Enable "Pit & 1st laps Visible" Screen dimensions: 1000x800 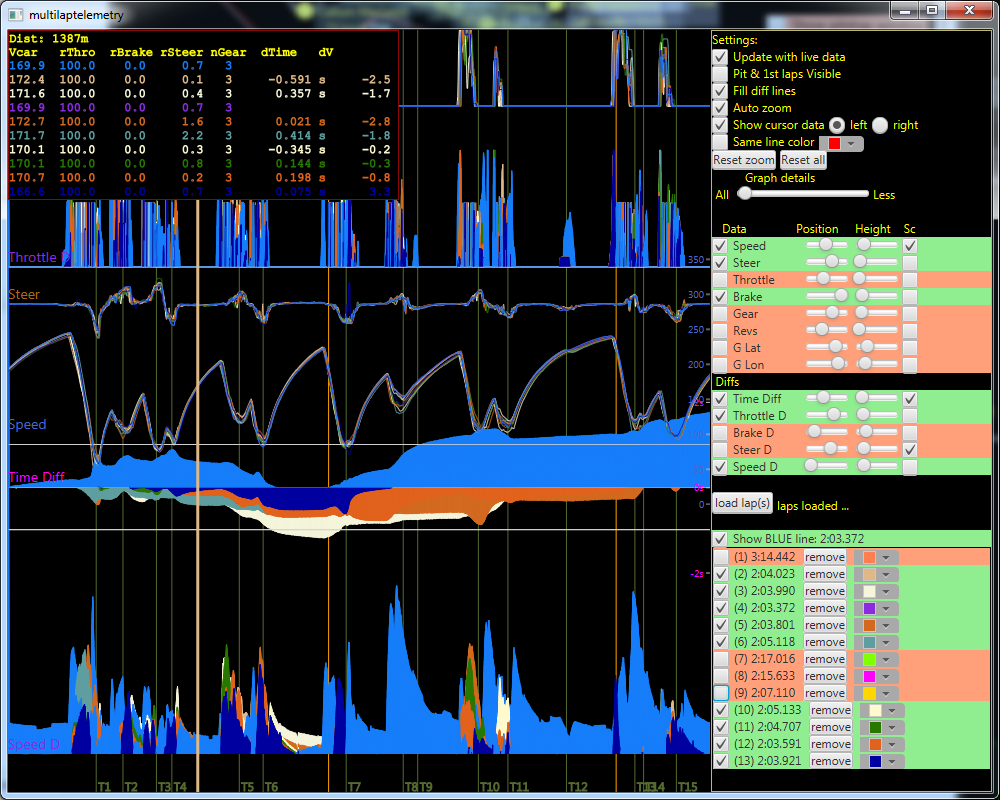(719, 74)
